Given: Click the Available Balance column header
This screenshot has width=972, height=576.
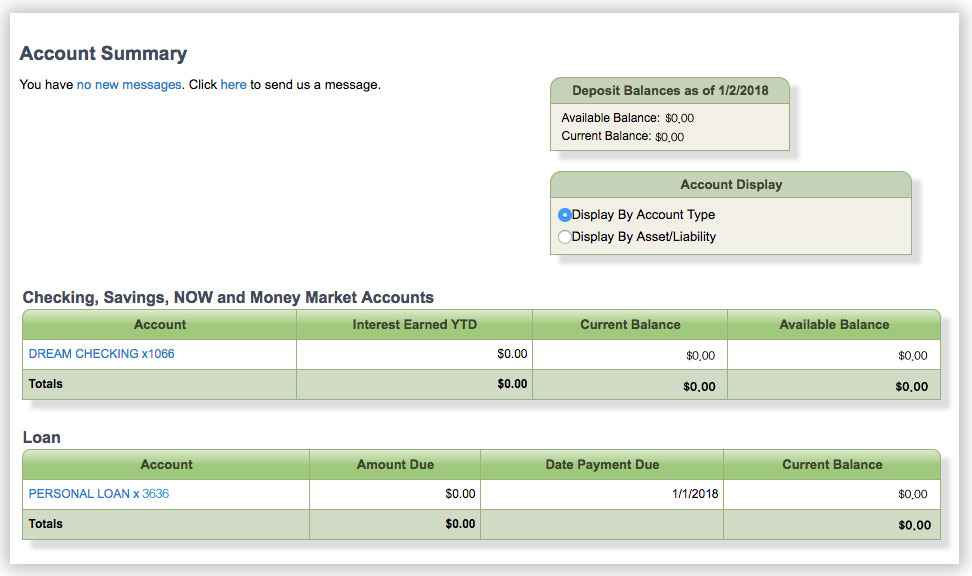Looking at the screenshot, I should coord(833,325).
